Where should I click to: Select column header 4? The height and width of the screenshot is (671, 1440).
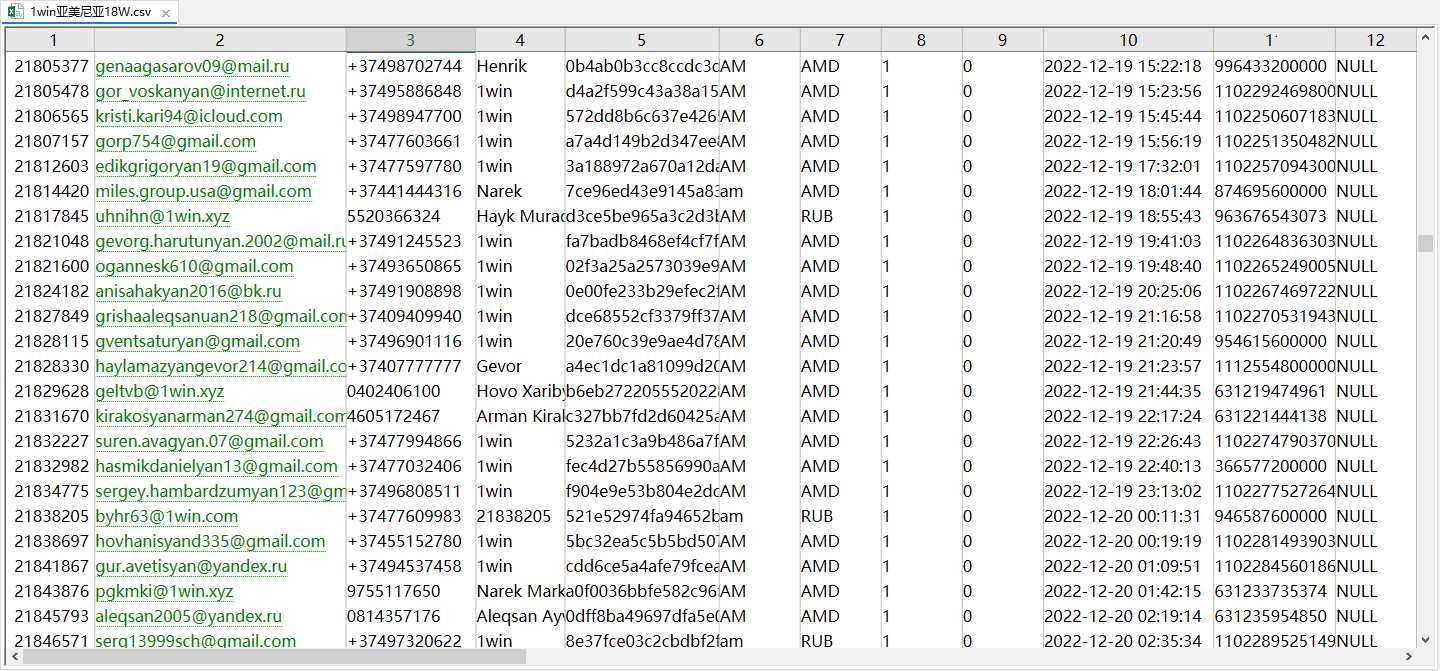pos(520,40)
